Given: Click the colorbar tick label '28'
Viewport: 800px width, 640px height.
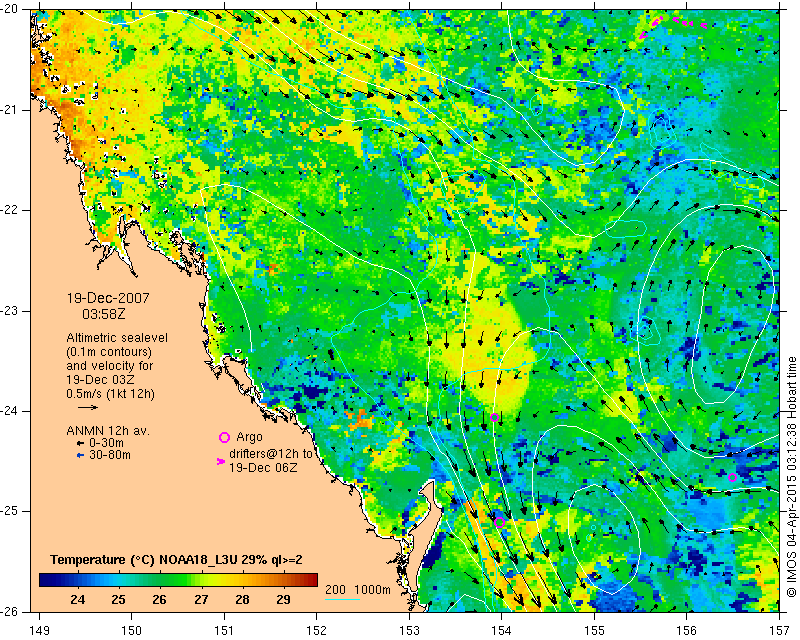Looking at the screenshot, I should 242,599.
